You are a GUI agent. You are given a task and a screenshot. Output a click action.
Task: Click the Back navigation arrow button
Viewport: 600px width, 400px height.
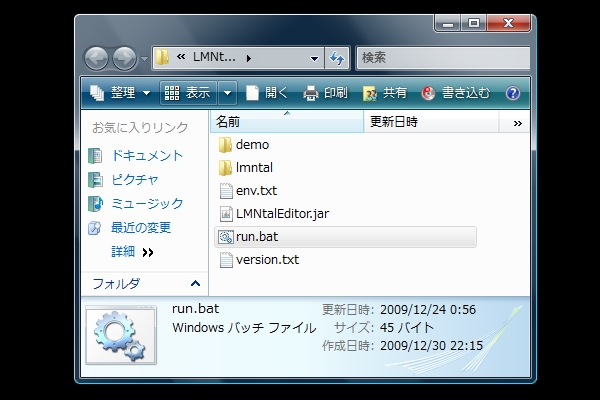[97, 58]
